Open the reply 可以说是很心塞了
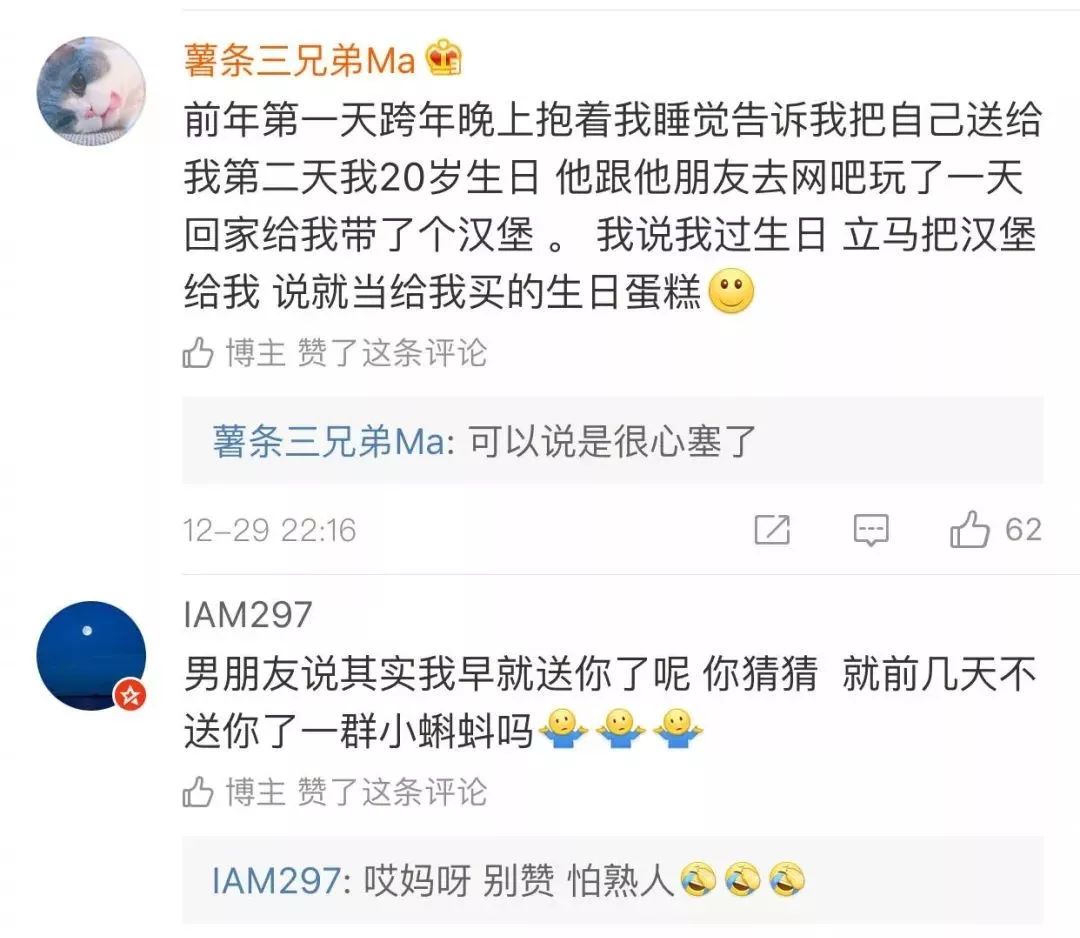Viewport: 1080px width, 938px height. pyautogui.click(x=613, y=441)
